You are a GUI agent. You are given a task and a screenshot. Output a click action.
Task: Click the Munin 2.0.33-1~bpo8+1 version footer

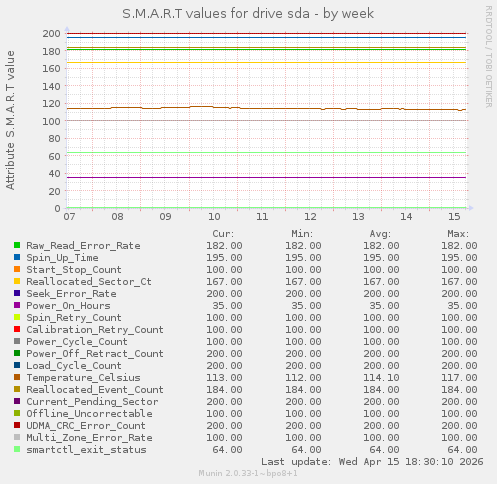[x=248, y=473]
